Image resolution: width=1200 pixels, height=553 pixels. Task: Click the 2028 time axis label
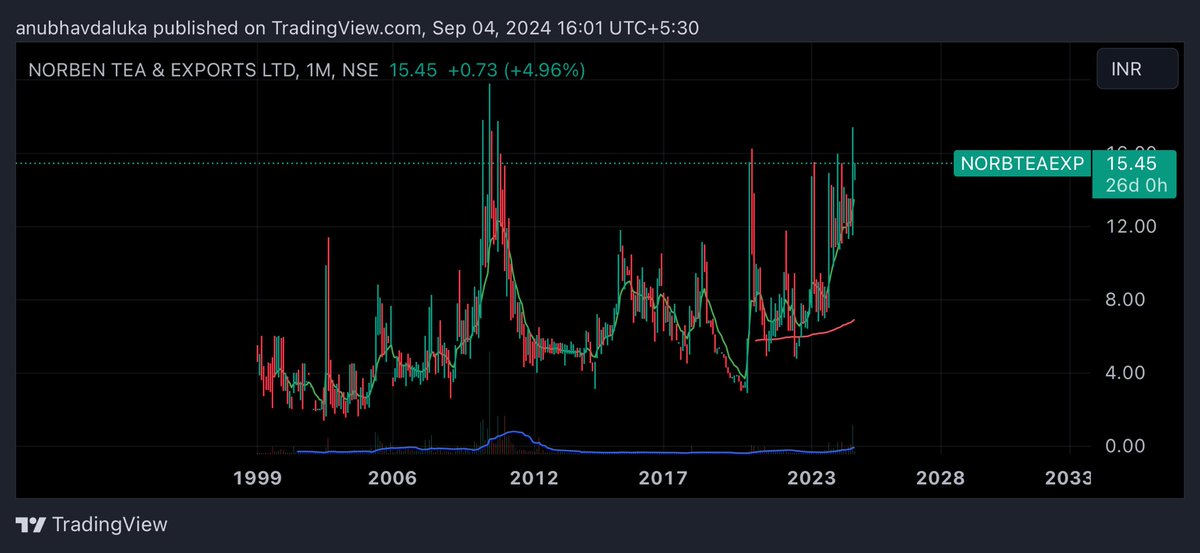tap(941, 478)
